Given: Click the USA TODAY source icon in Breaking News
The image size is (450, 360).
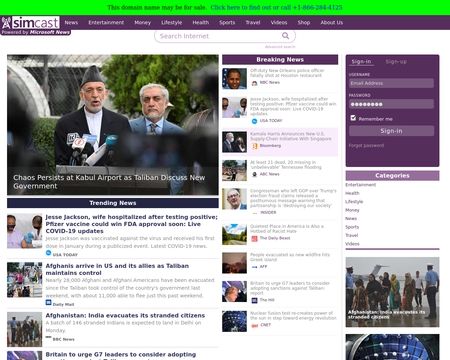Looking at the screenshot, I should pos(254,121).
